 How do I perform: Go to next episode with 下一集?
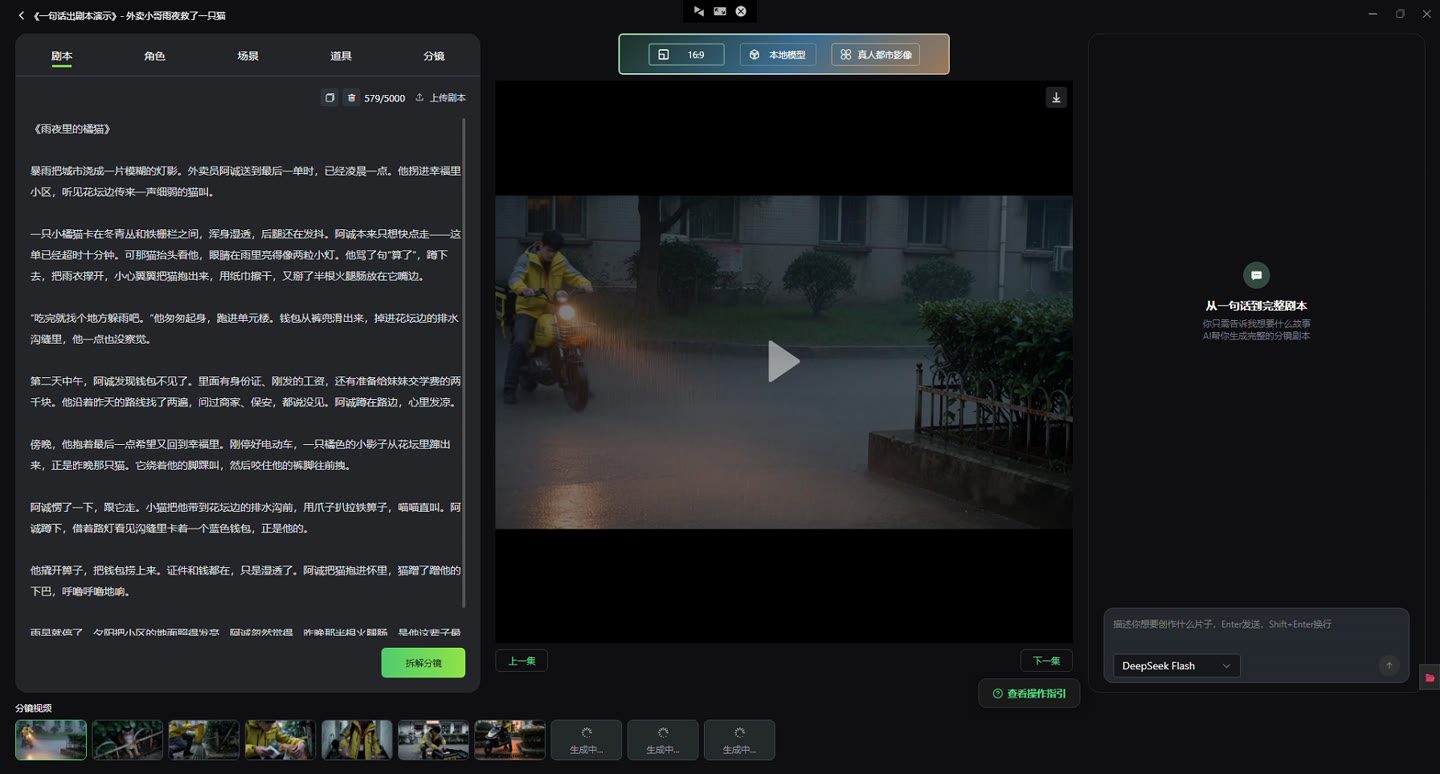pyautogui.click(x=1046, y=661)
